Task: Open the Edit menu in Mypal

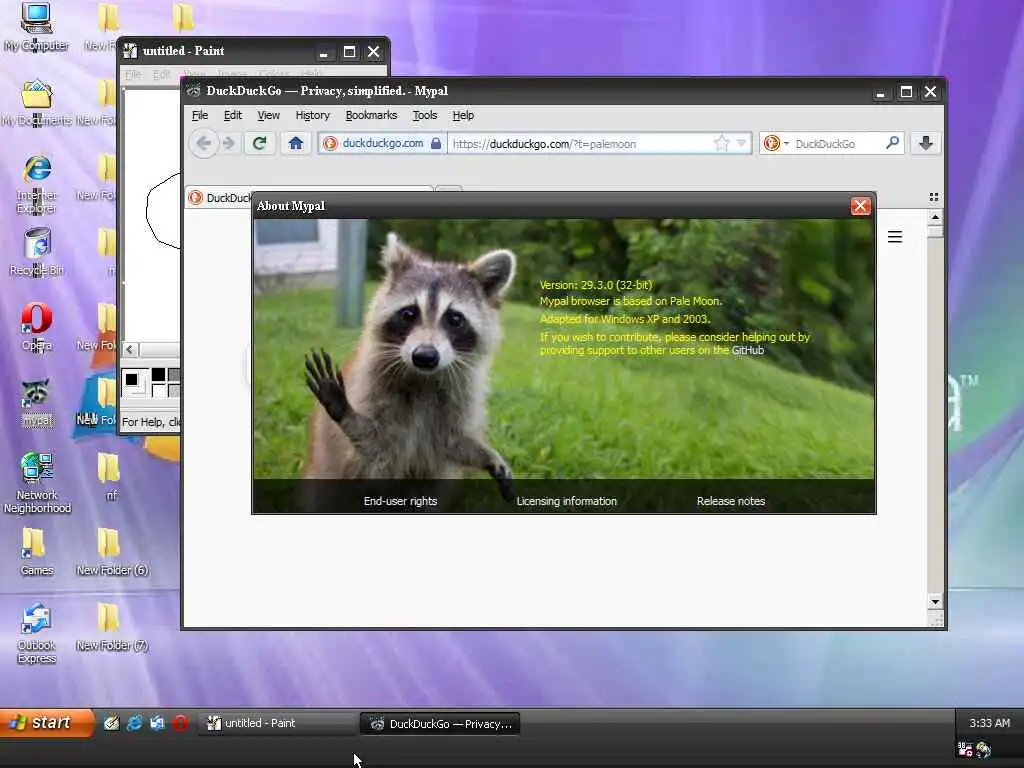Action: [x=232, y=115]
